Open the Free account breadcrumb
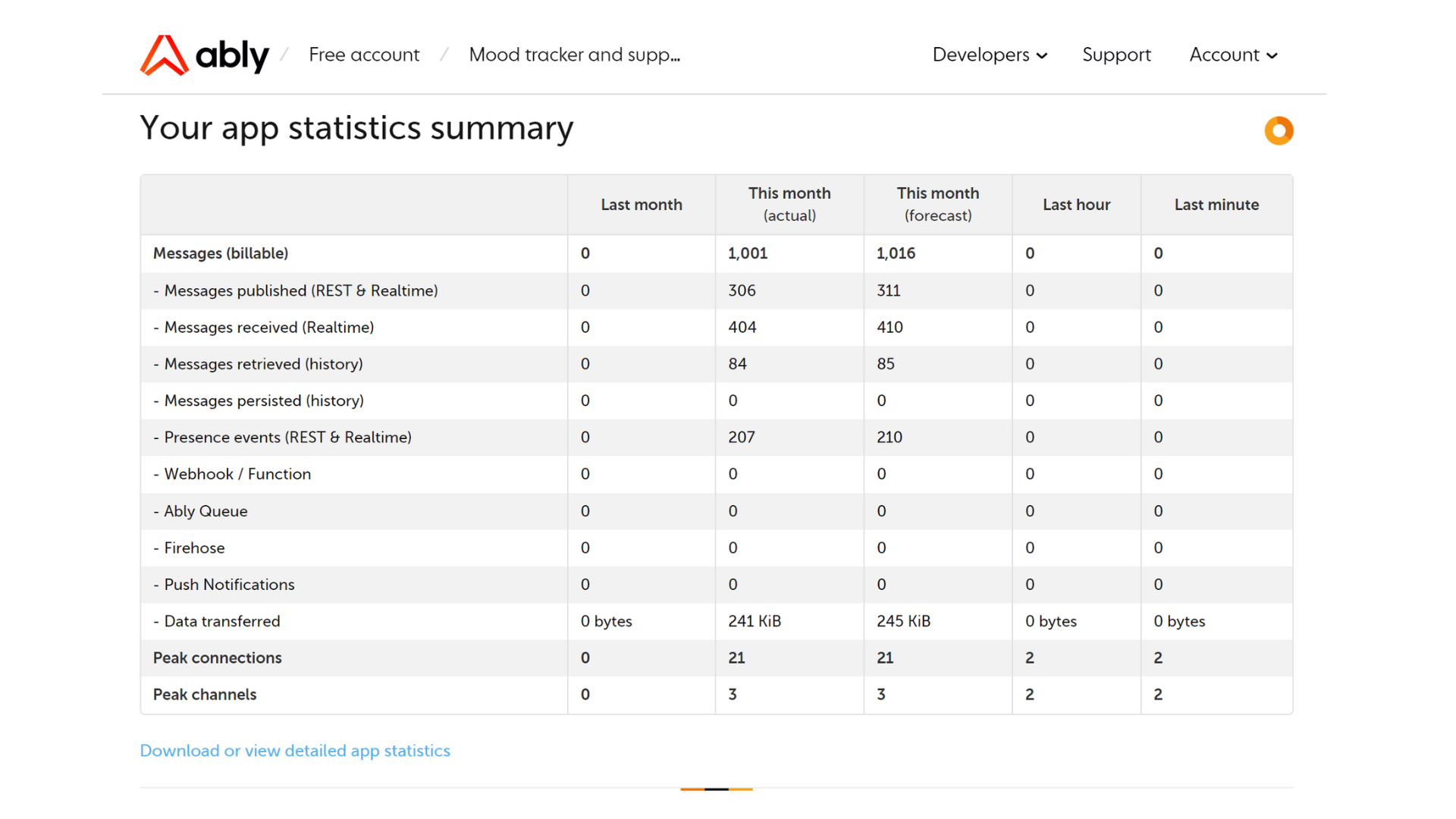1456x819 pixels. point(364,55)
